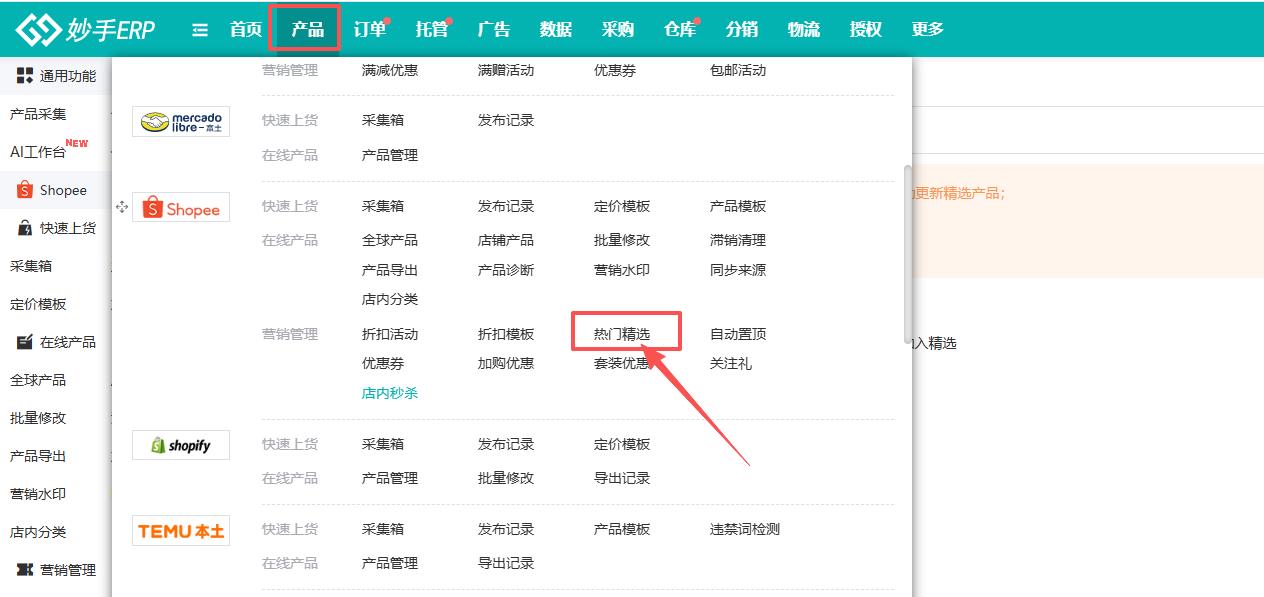Click the TEMU本土 platform logo
The width and height of the screenshot is (1264, 597).
pos(180,530)
